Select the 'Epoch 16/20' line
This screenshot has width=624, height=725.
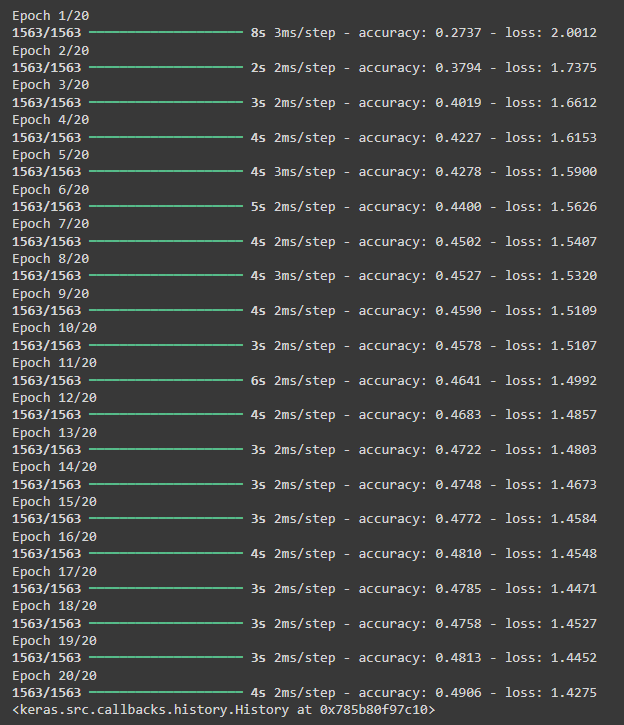coord(54,537)
